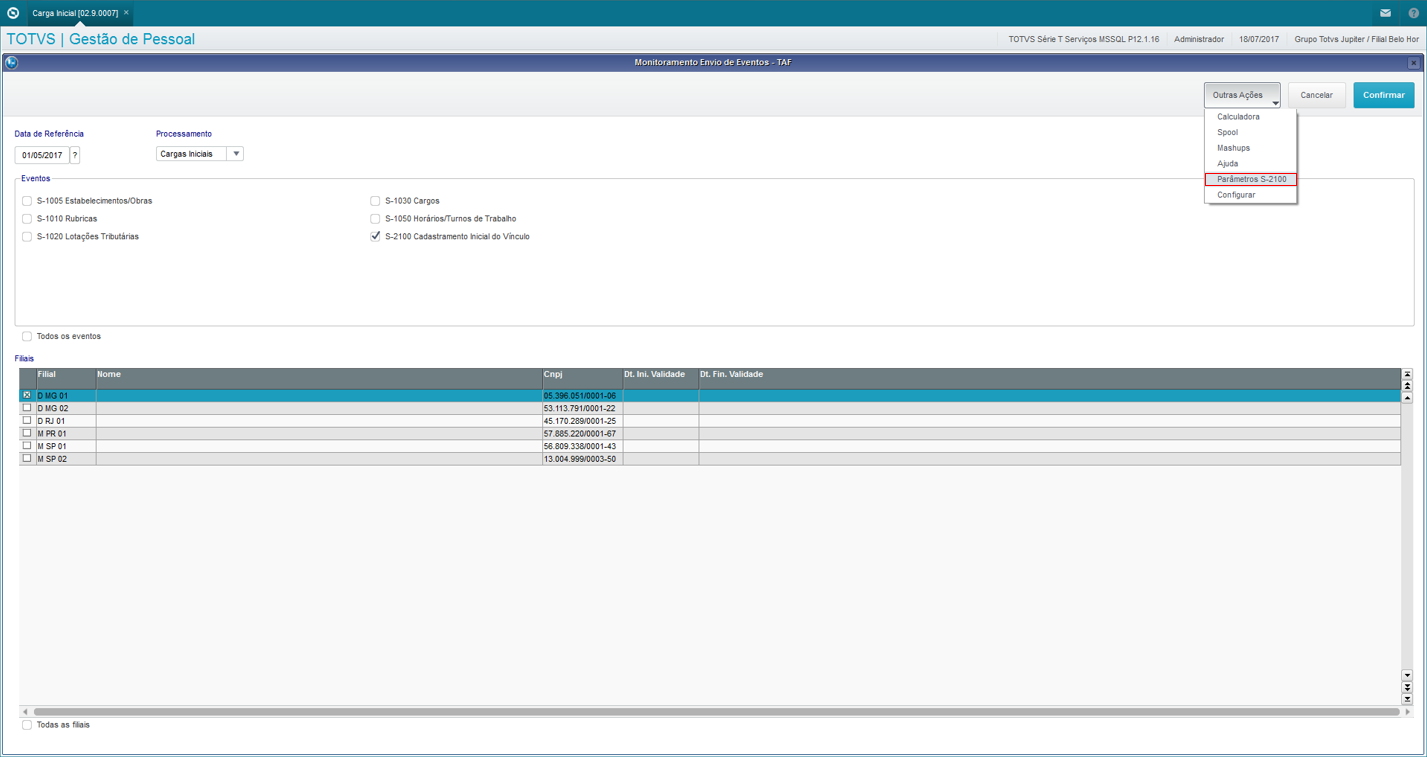Open the mail envelope icon

[1385, 13]
